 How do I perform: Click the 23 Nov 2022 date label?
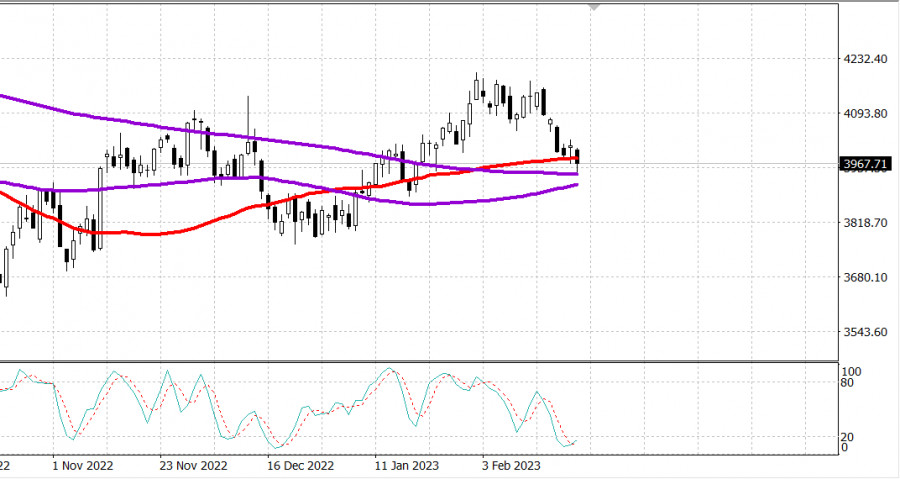(194, 466)
